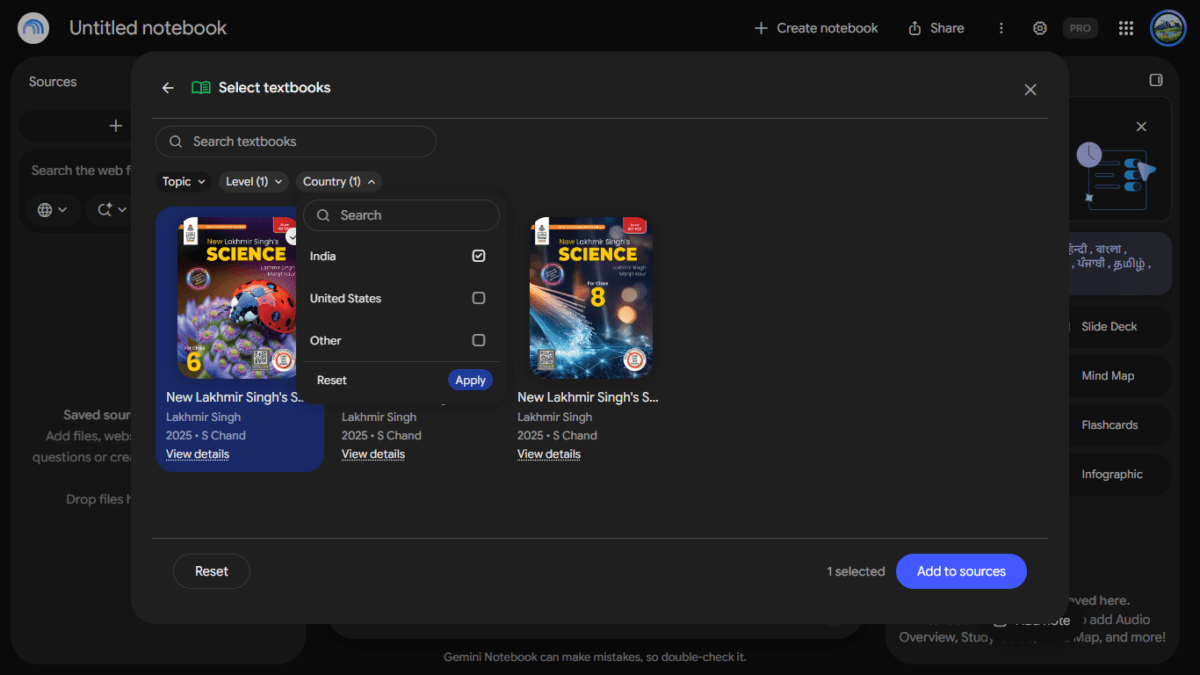Expand the Level (1) filter dropdown
Image resolution: width=1200 pixels, height=675 pixels.
[x=254, y=181]
